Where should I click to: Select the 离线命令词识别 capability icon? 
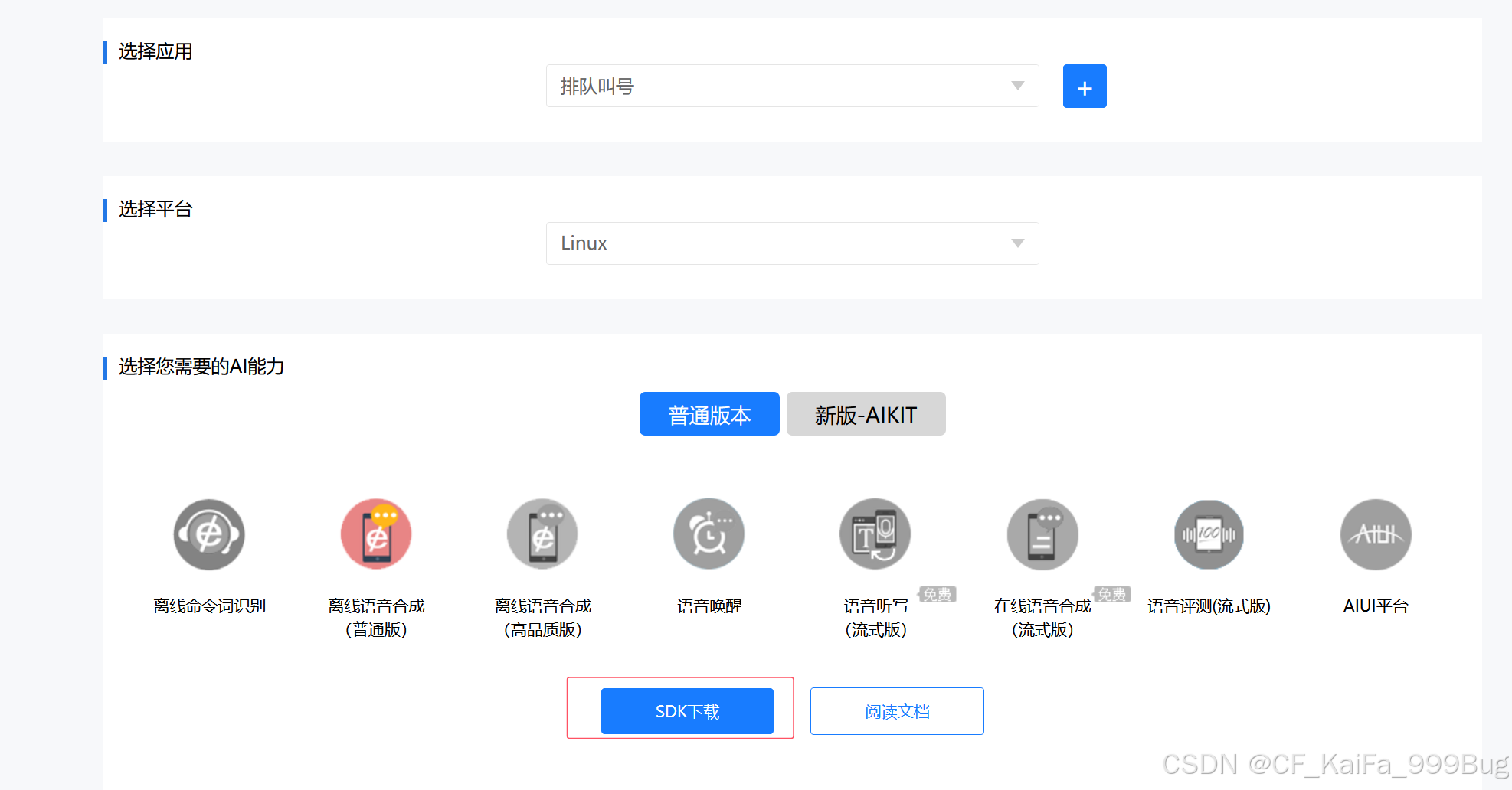coord(209,534)
